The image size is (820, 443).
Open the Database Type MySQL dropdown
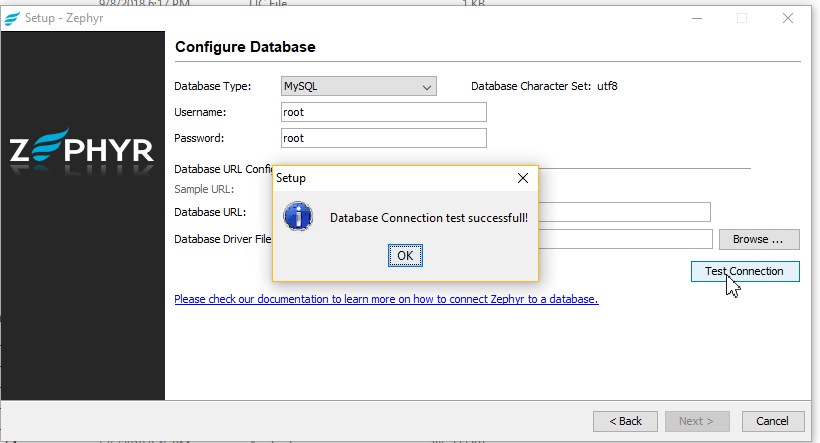[356, 87]
